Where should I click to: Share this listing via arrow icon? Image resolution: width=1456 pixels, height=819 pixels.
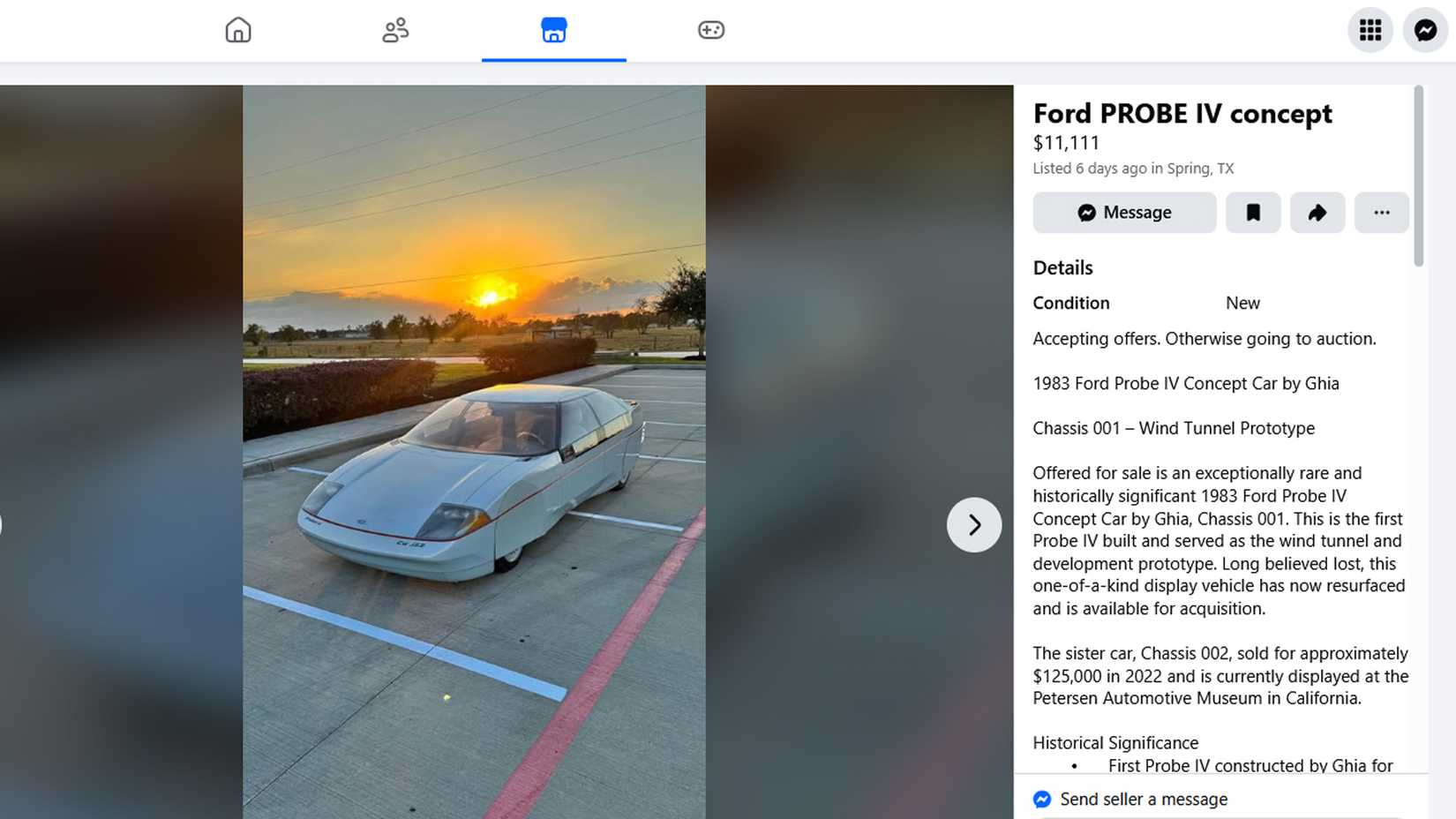pyautogui.click(x=1317, y=213)
